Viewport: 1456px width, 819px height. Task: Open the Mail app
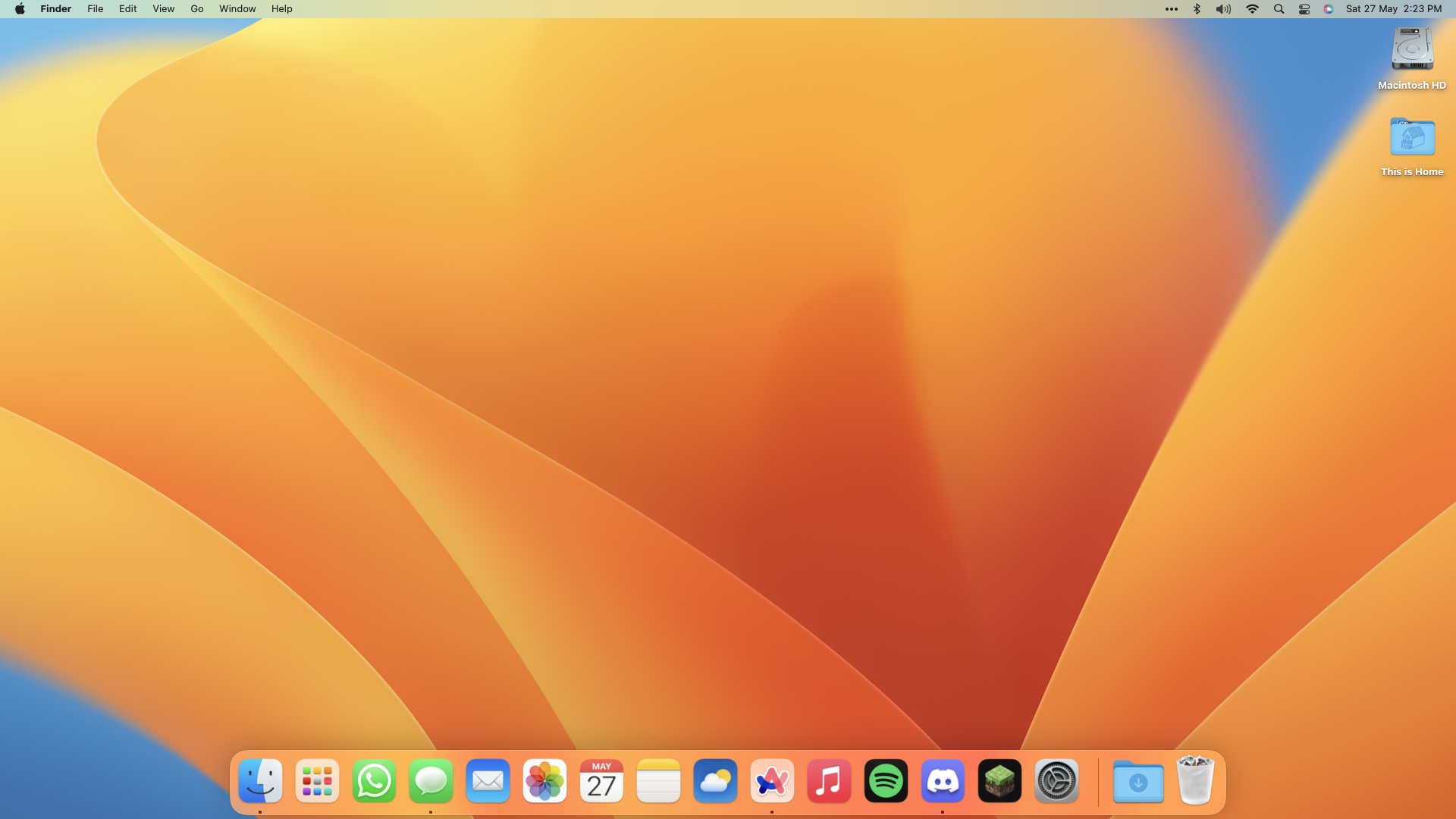(488, 780)
